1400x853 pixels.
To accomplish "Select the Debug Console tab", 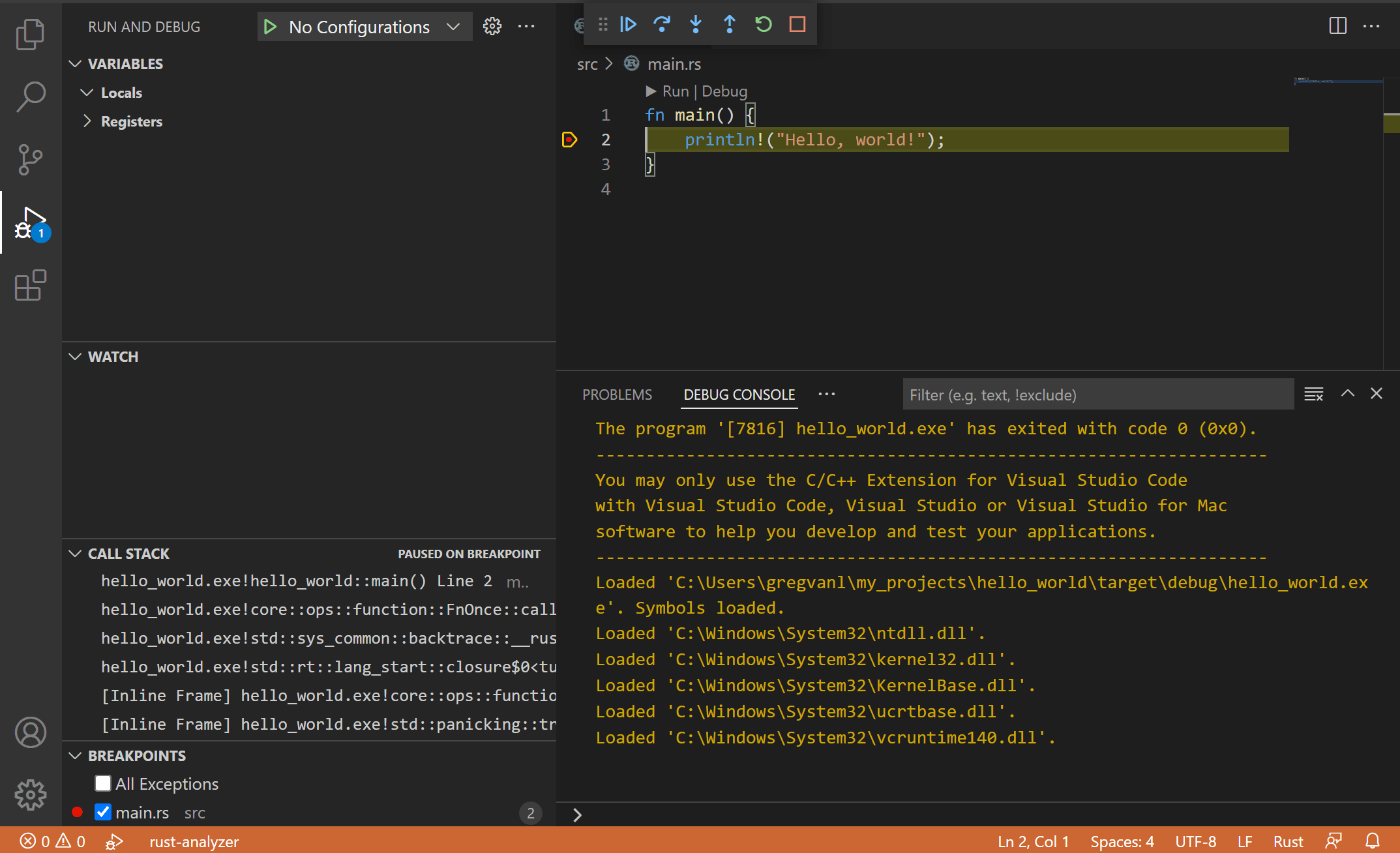I will tap(739, 394).
